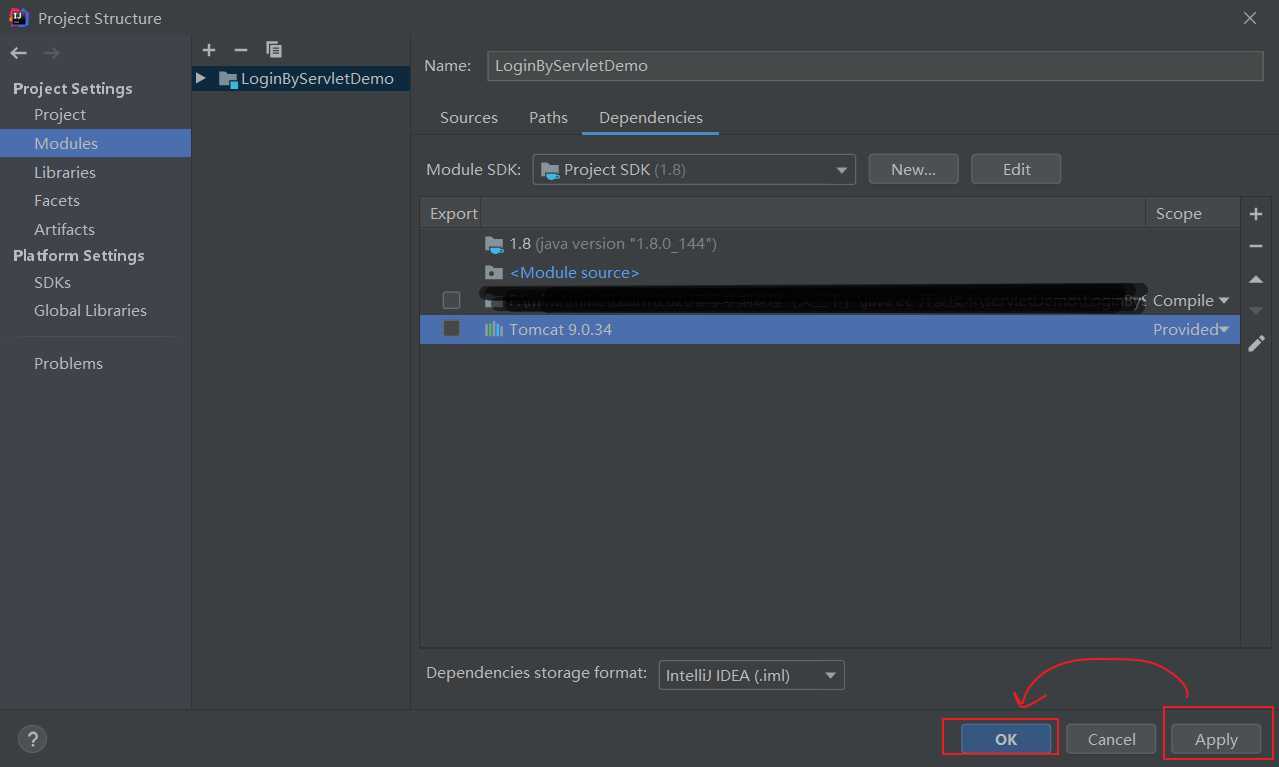This screenshot has height=767, width=1279.
Task: Focus the module Name input field
Action: pyautogui.click(x=875, y=66)
